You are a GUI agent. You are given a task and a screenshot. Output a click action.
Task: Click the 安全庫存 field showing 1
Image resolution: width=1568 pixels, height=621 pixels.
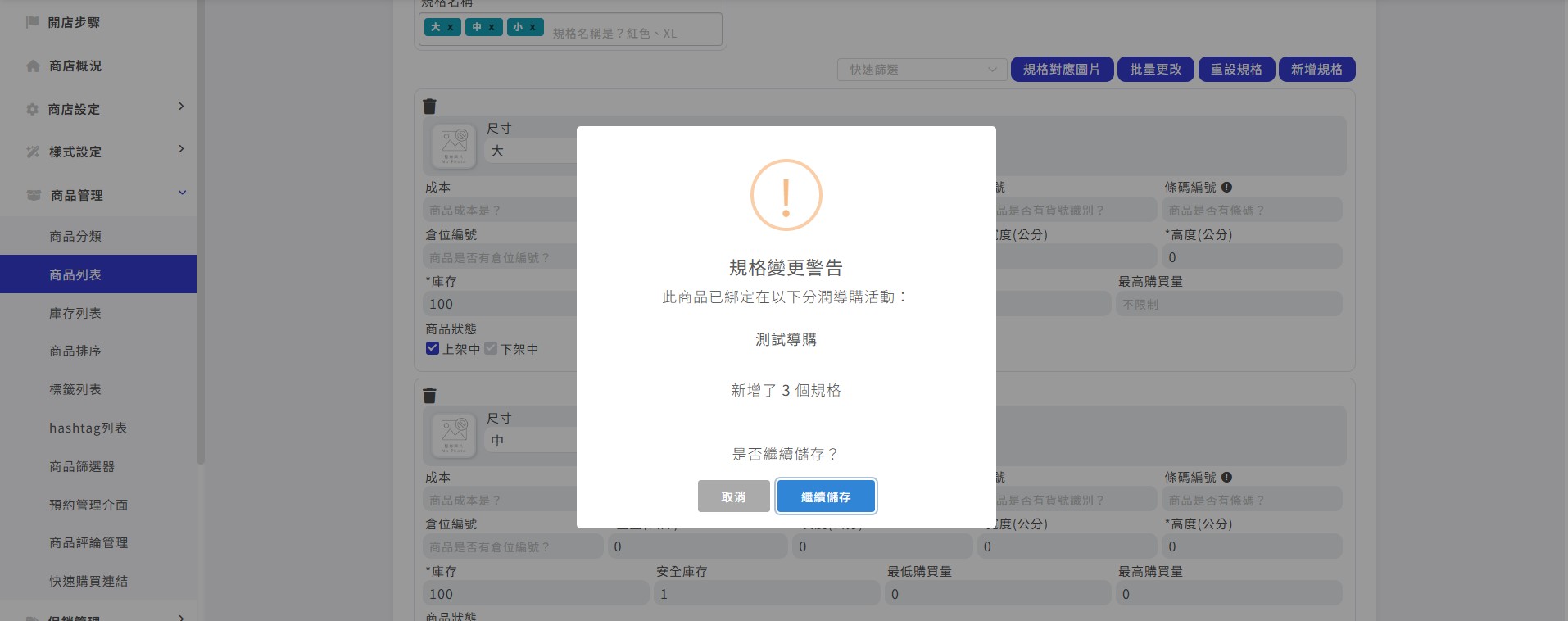[767, 594]
